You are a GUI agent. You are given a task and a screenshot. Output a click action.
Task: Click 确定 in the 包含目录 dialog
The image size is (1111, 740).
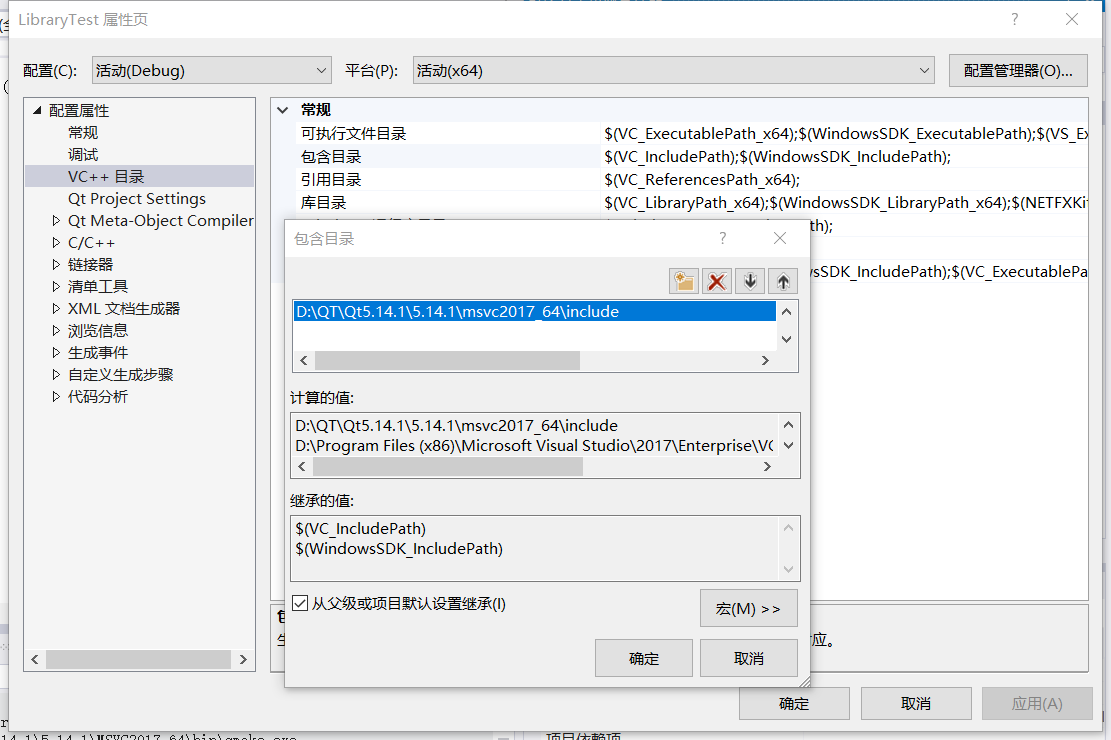[643, 657]
